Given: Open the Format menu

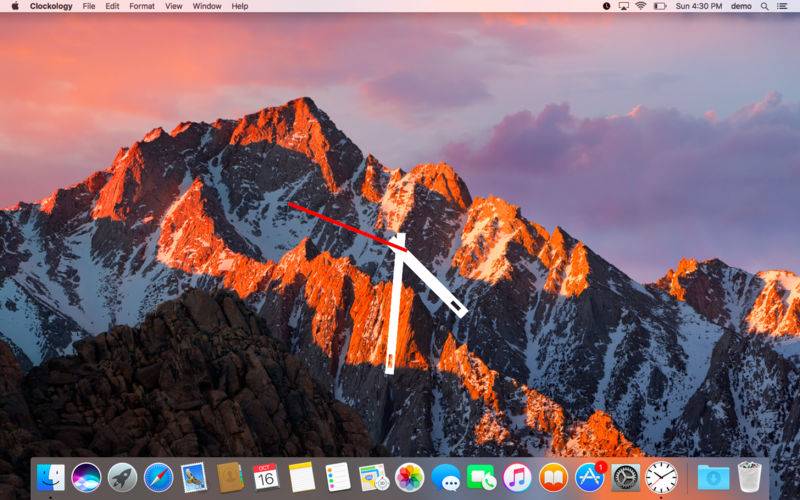Looking at the screenshot, I should click(x=142, y=6).
